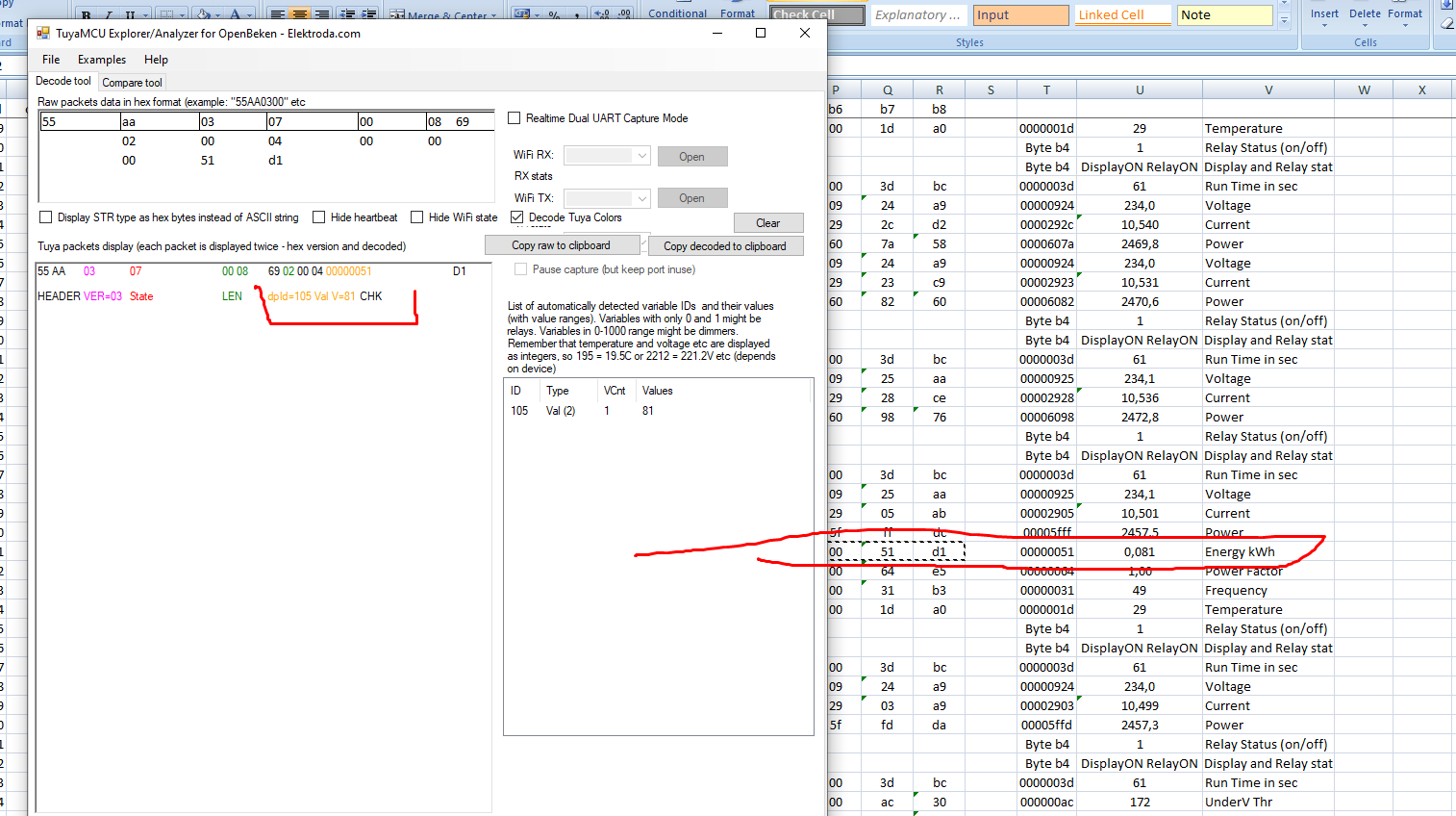Click the Increase Decimal icon in Excel ribbon
The image size is (1456, 816).
click(601, 14)
